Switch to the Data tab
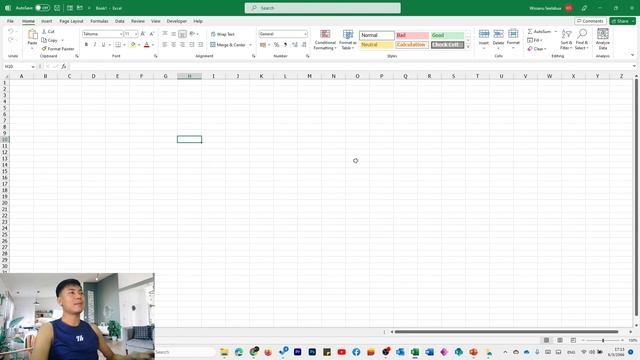The width and height of the screenshot is (640, 360). tap(120, 21)
